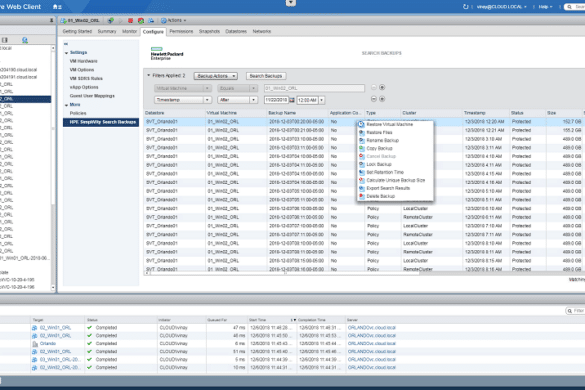The width and height of the screenshot is (585, 390).
Task: Click the add-filter plus icon on Timestamp row
Action: pos(382,99)
